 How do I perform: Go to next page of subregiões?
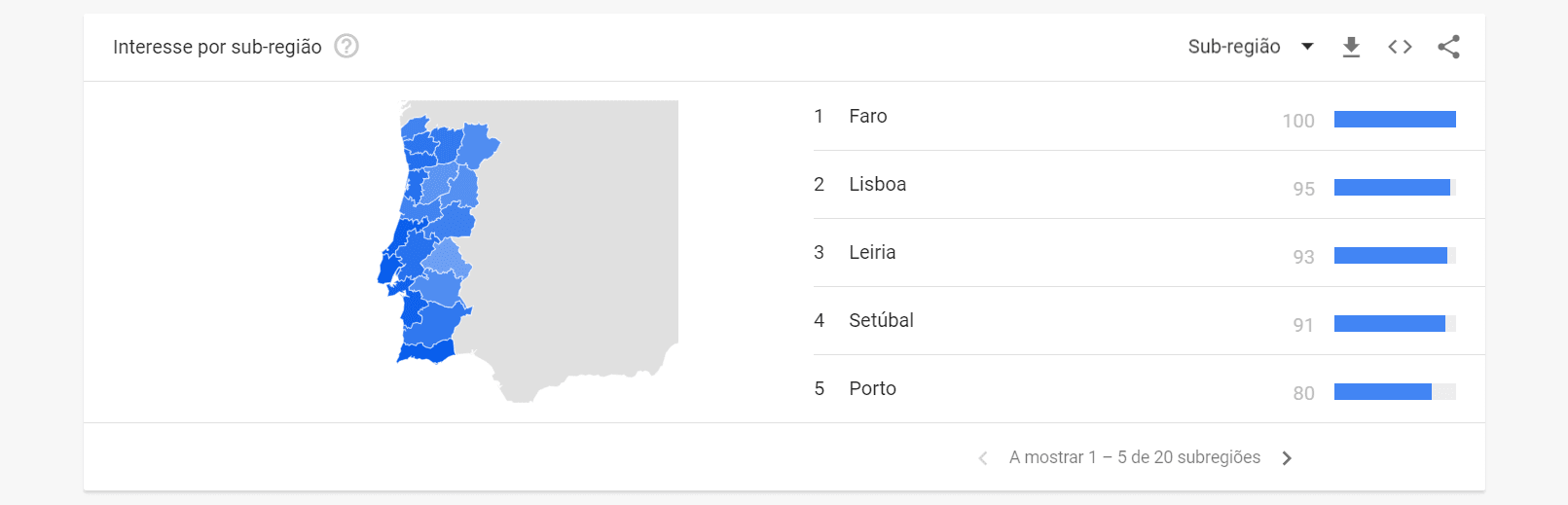pos(1287,458)
